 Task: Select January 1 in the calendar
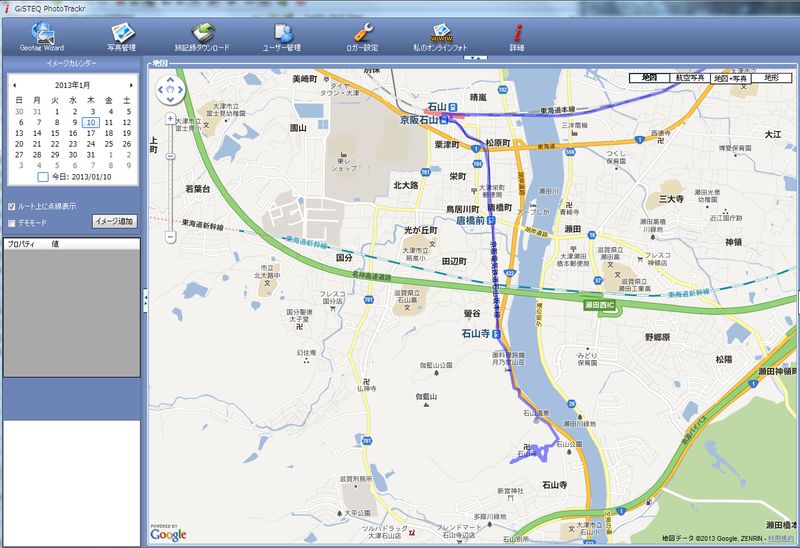pos(57,112)
